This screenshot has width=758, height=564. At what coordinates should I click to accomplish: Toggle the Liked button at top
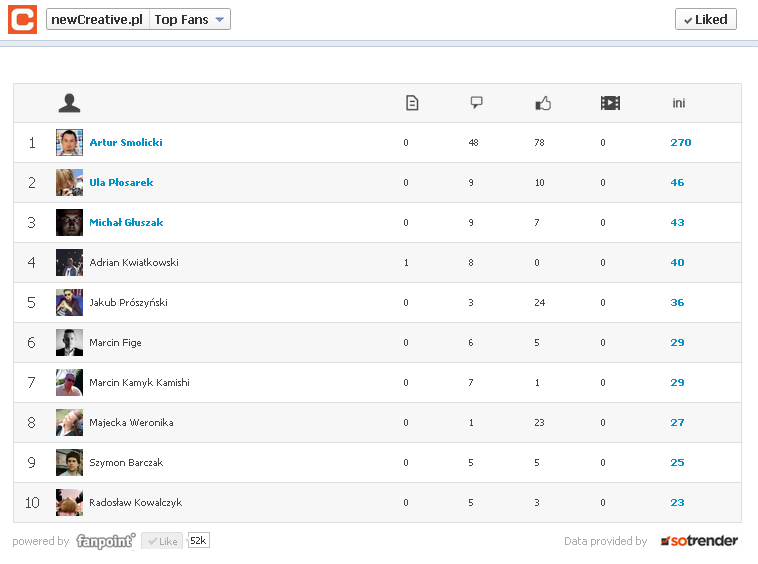(x=705, y=19)
